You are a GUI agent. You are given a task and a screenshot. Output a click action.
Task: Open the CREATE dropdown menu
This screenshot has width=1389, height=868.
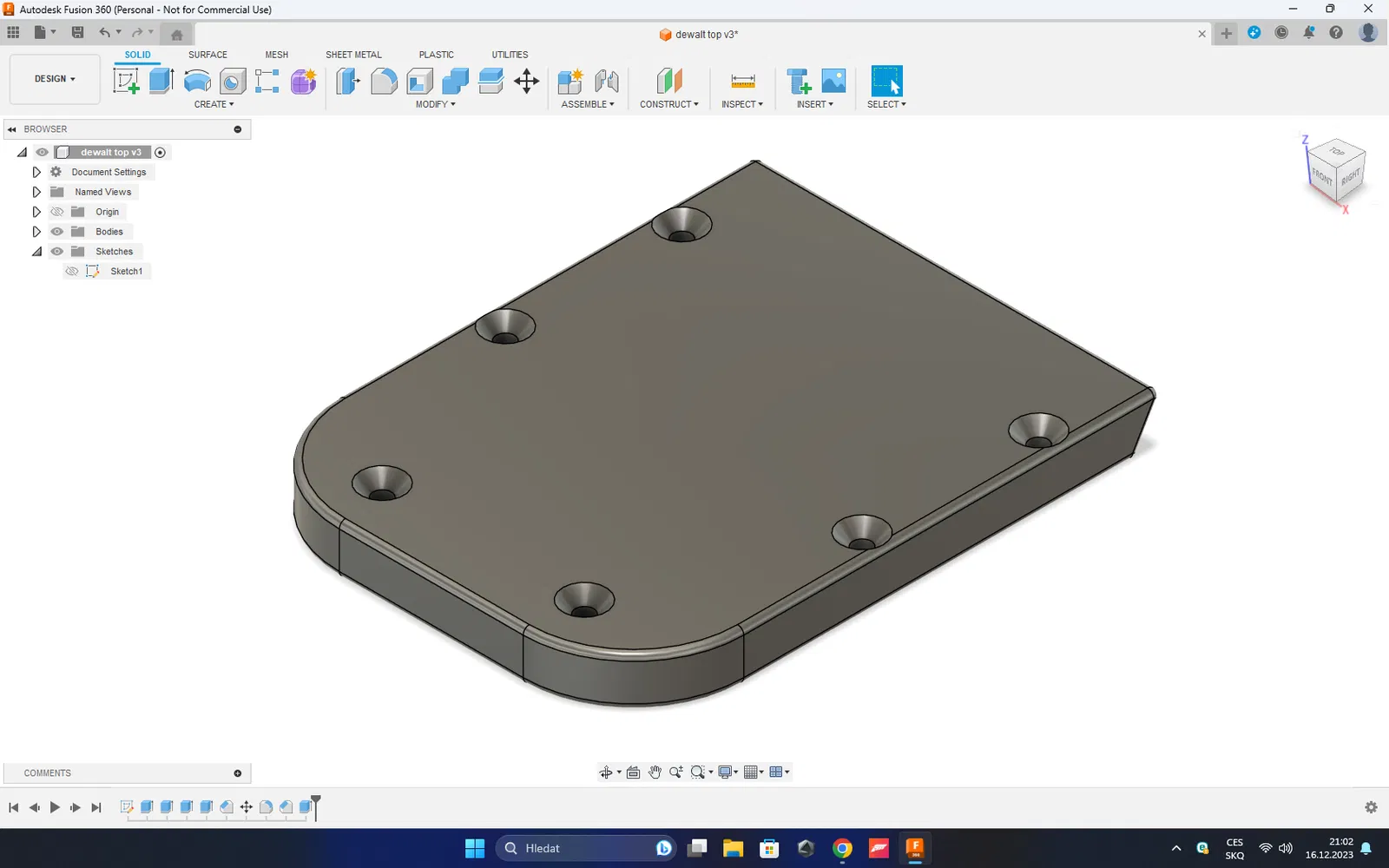point(214,104)
